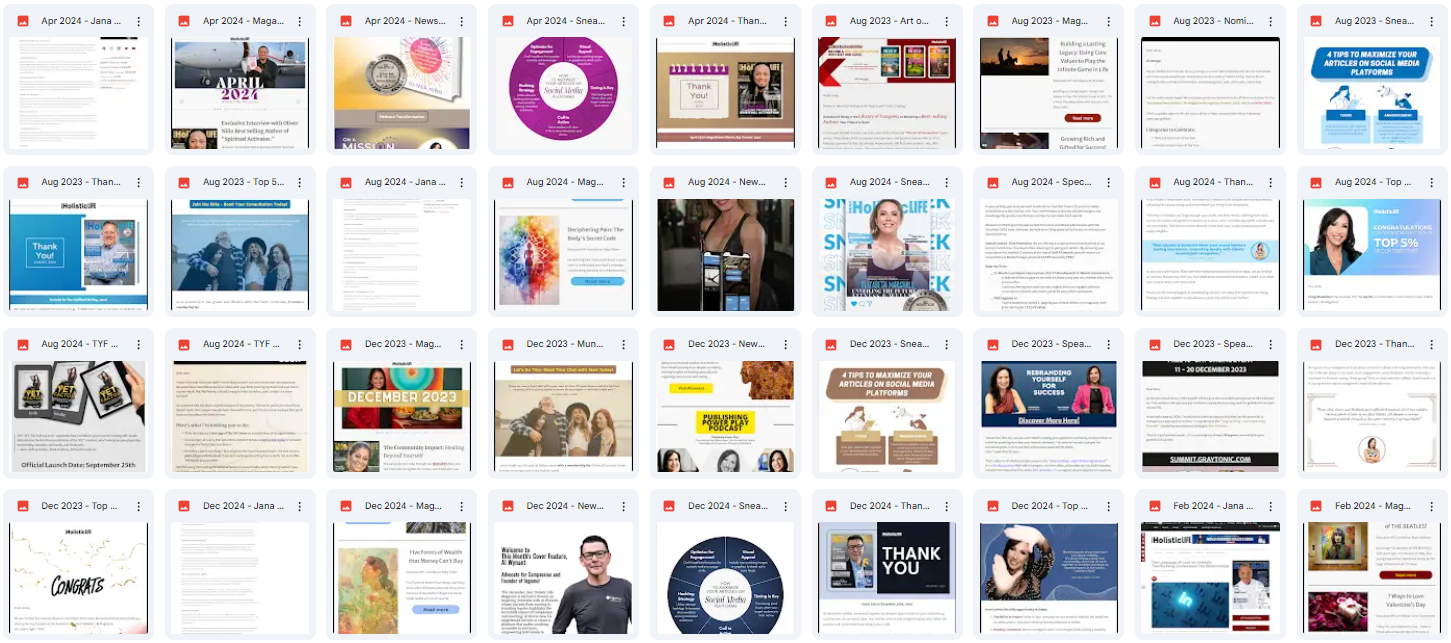This screenshot has height=643, width=1451.
Task: Open more options for Feb 2024 - Maga file
Action: point(1432,507)
